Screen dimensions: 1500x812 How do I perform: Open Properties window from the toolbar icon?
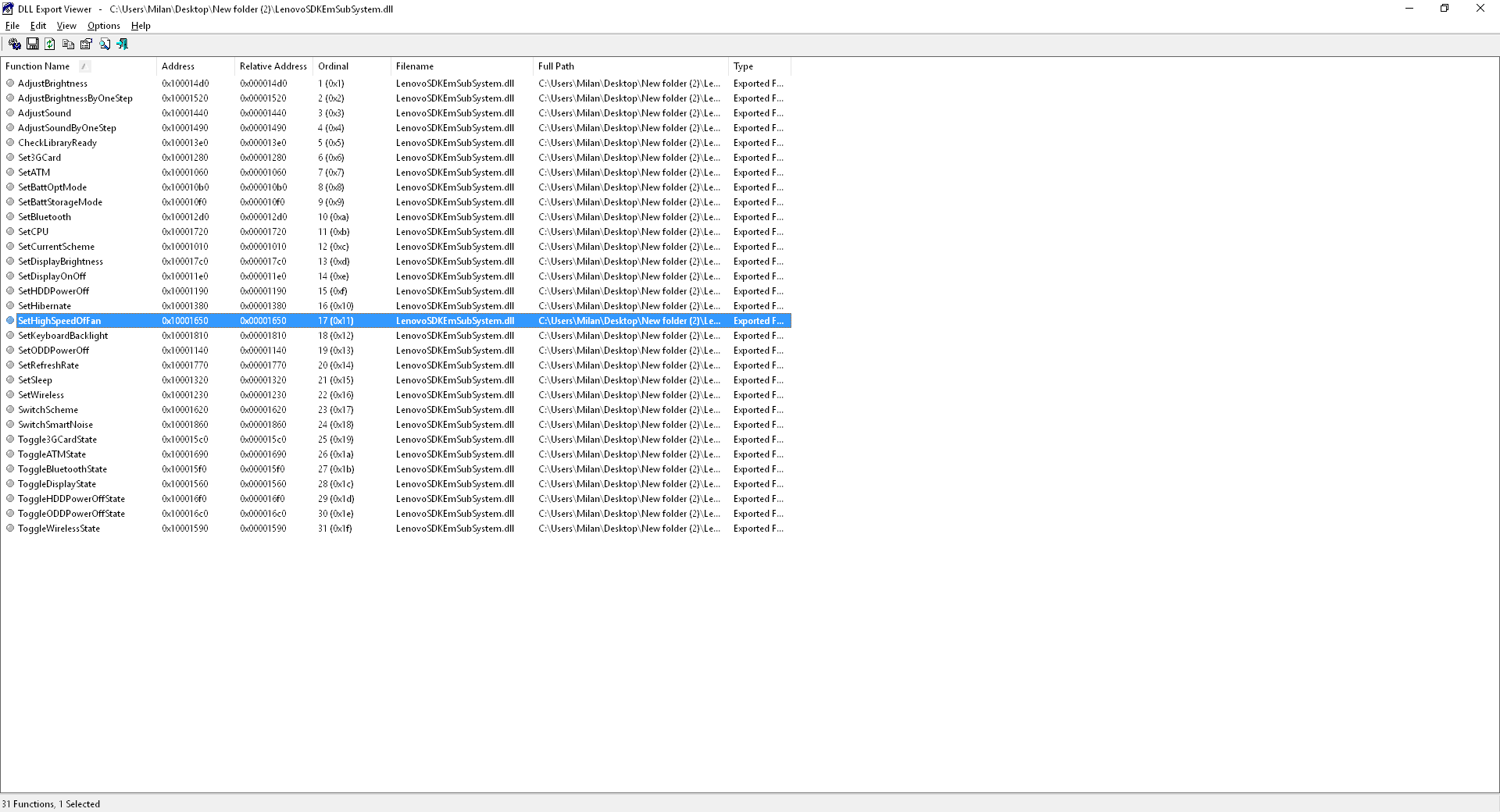tap(86, 45)
